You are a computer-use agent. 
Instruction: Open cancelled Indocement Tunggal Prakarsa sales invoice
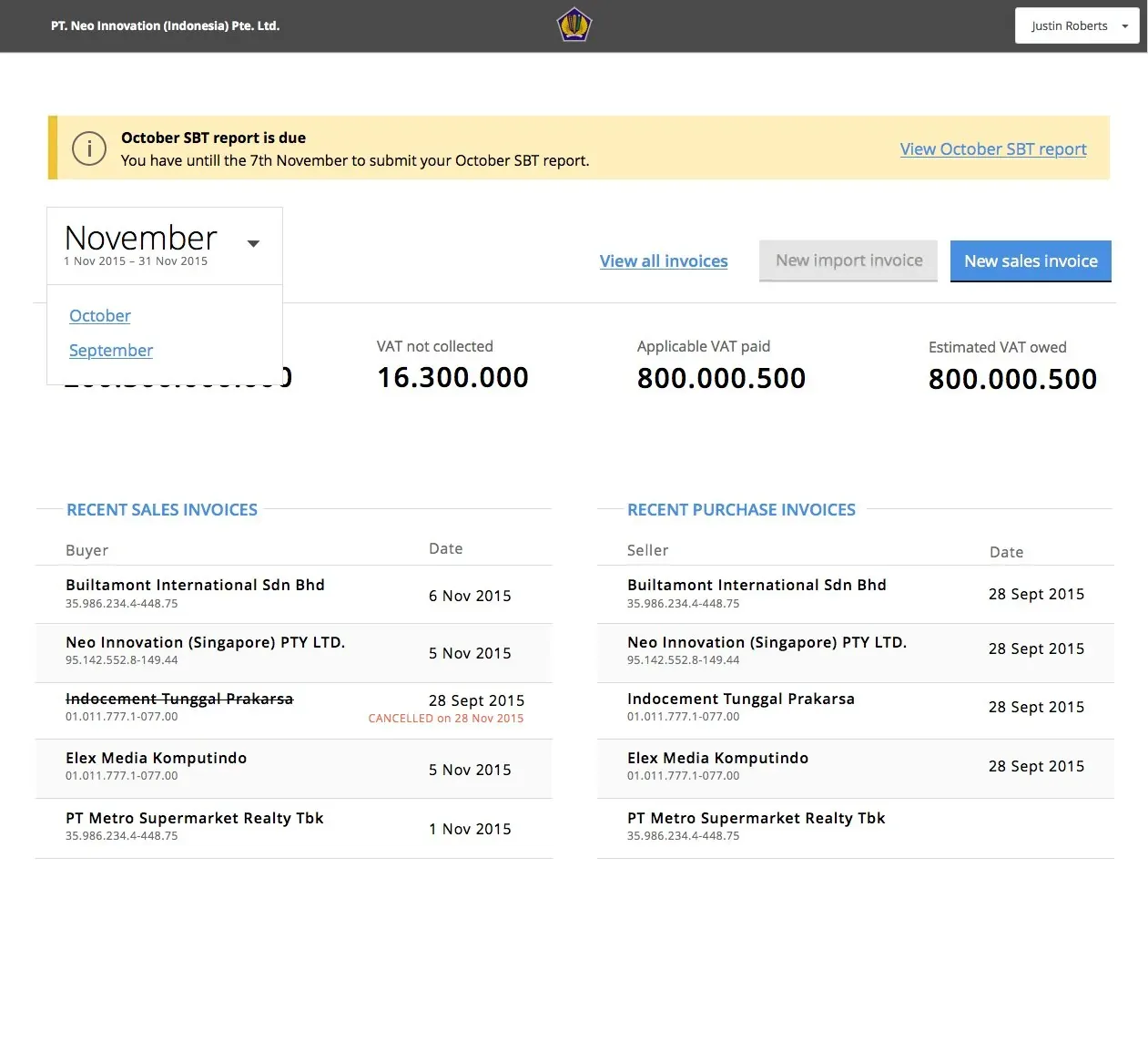(x=294, y=710)
